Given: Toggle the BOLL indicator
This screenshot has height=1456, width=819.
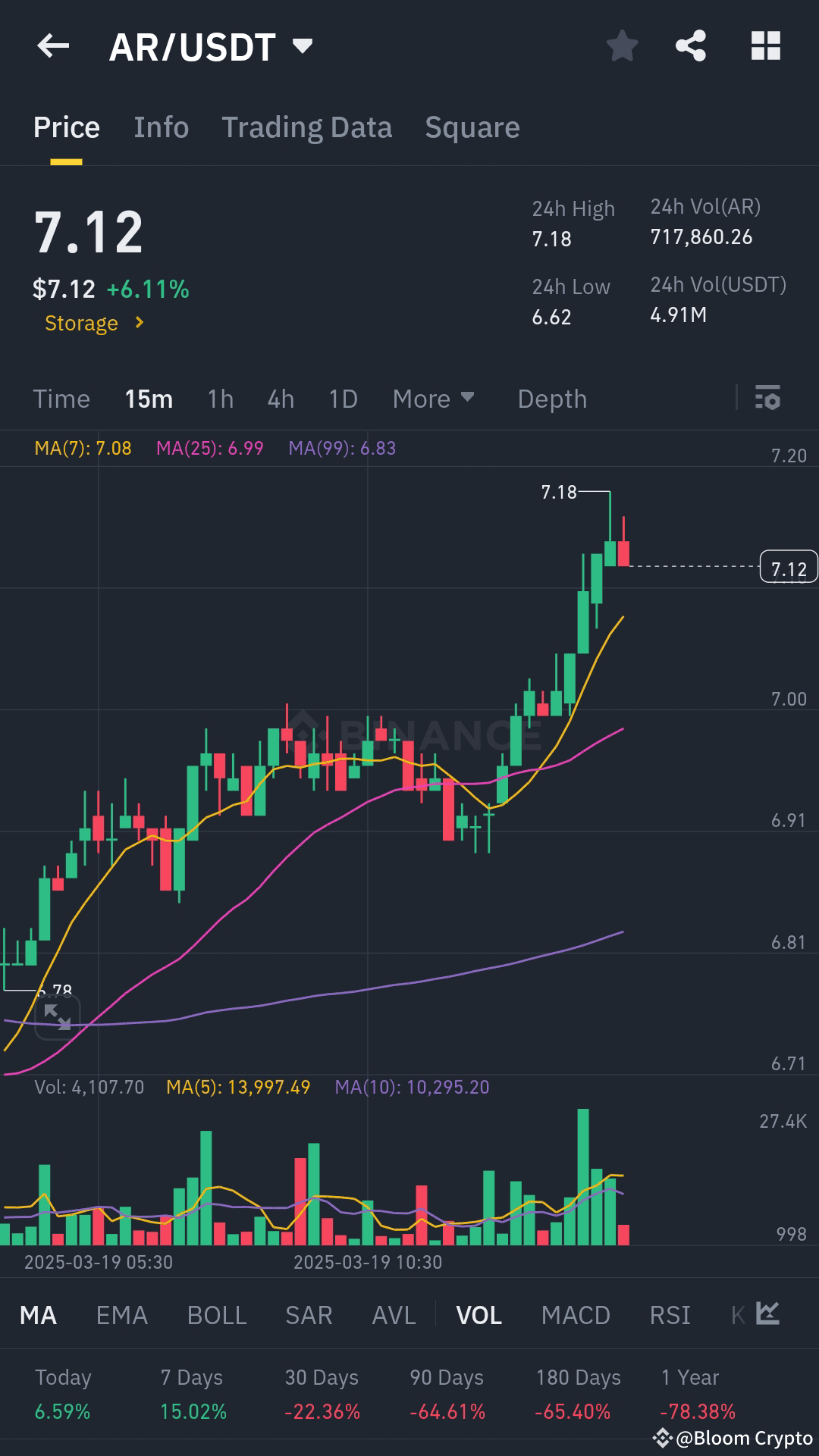Looking at the screenshot, I should click(x=217, y=1315).
